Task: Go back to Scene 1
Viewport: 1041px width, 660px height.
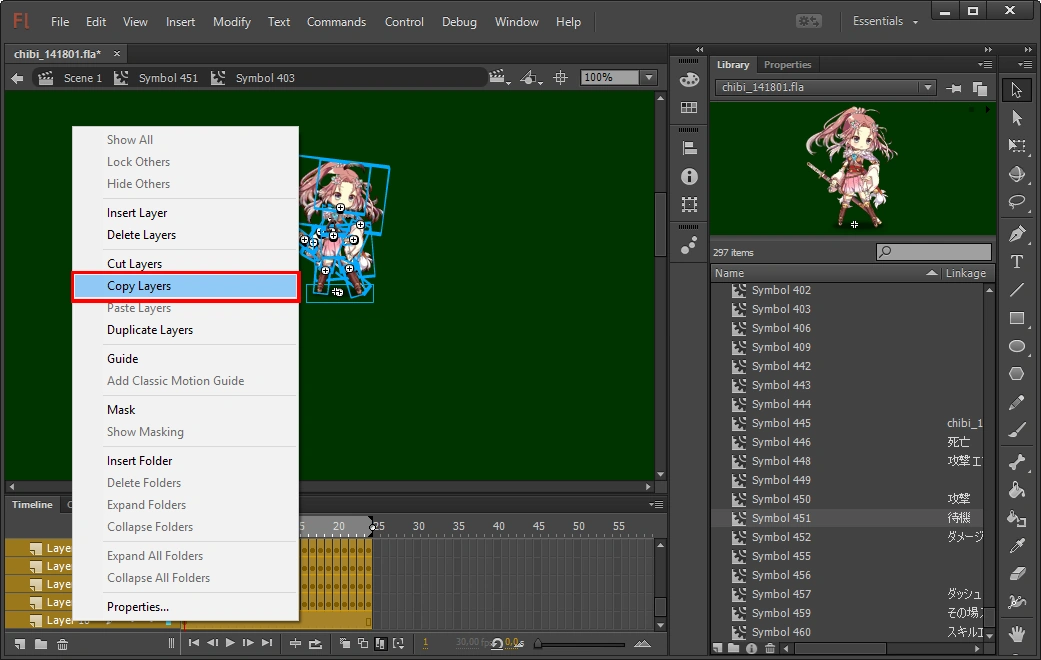Action: point(82,78)
